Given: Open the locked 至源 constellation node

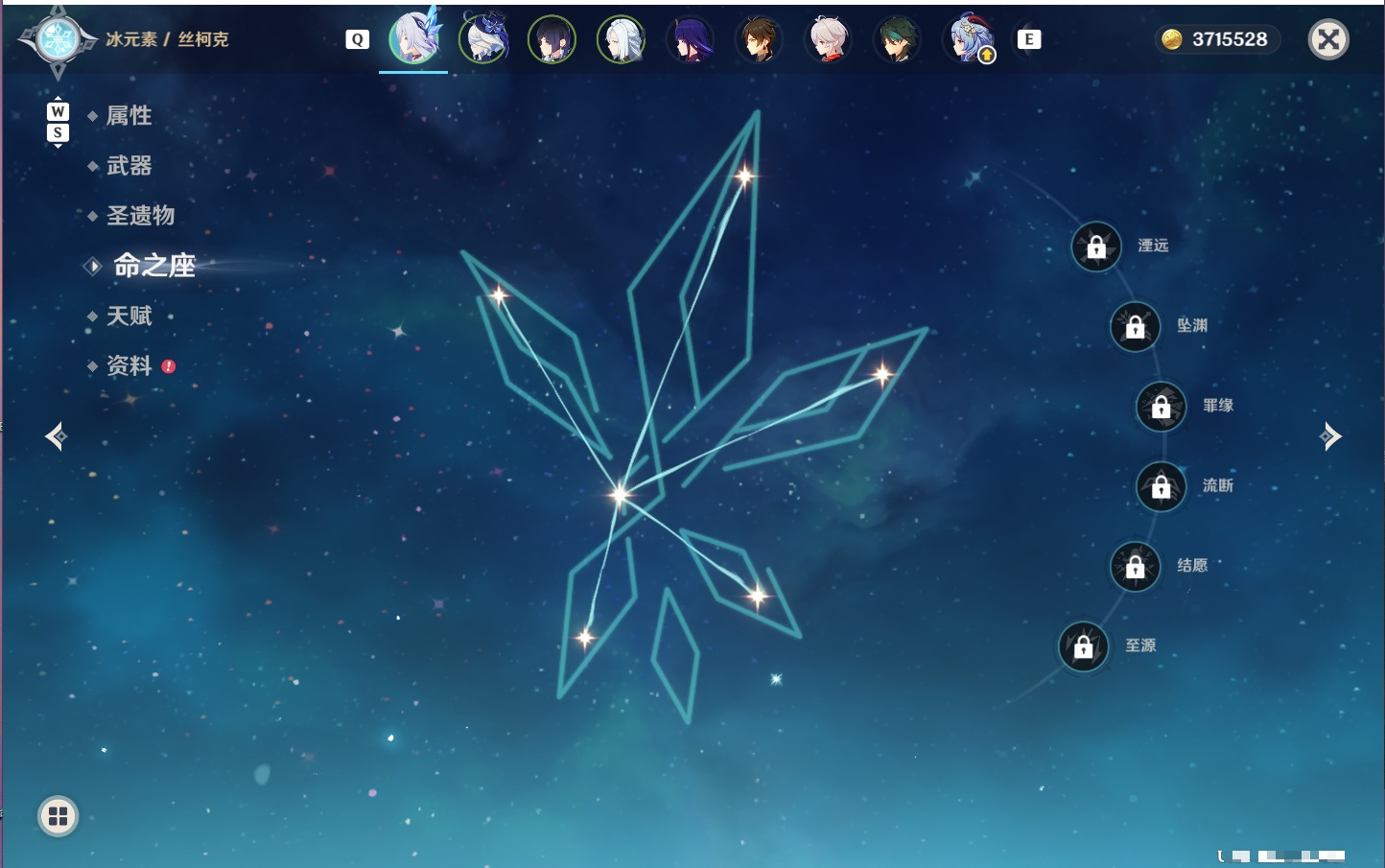Looking at the screenshot, I should (1084, 647).
